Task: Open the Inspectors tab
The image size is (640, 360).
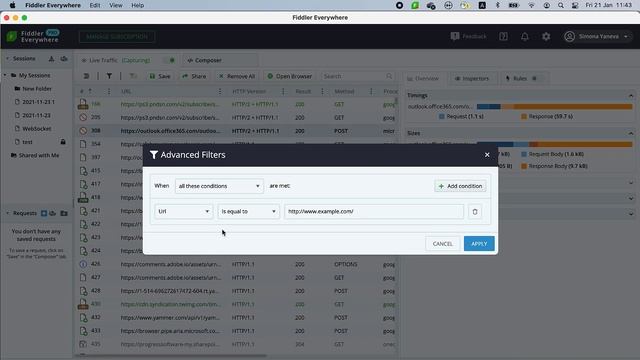Action: click(x=472, y=78)
